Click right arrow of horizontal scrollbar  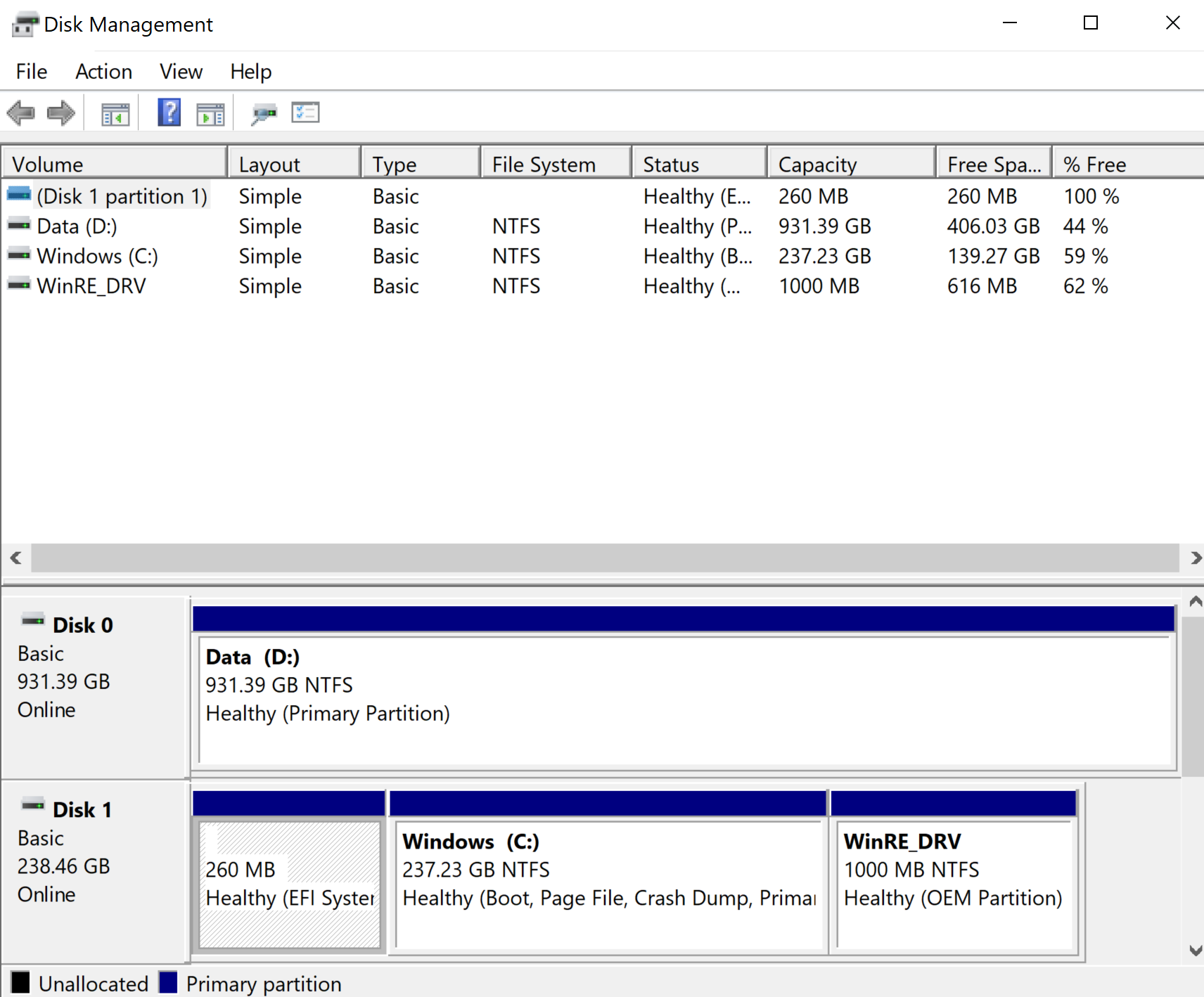pos(1195,558)
